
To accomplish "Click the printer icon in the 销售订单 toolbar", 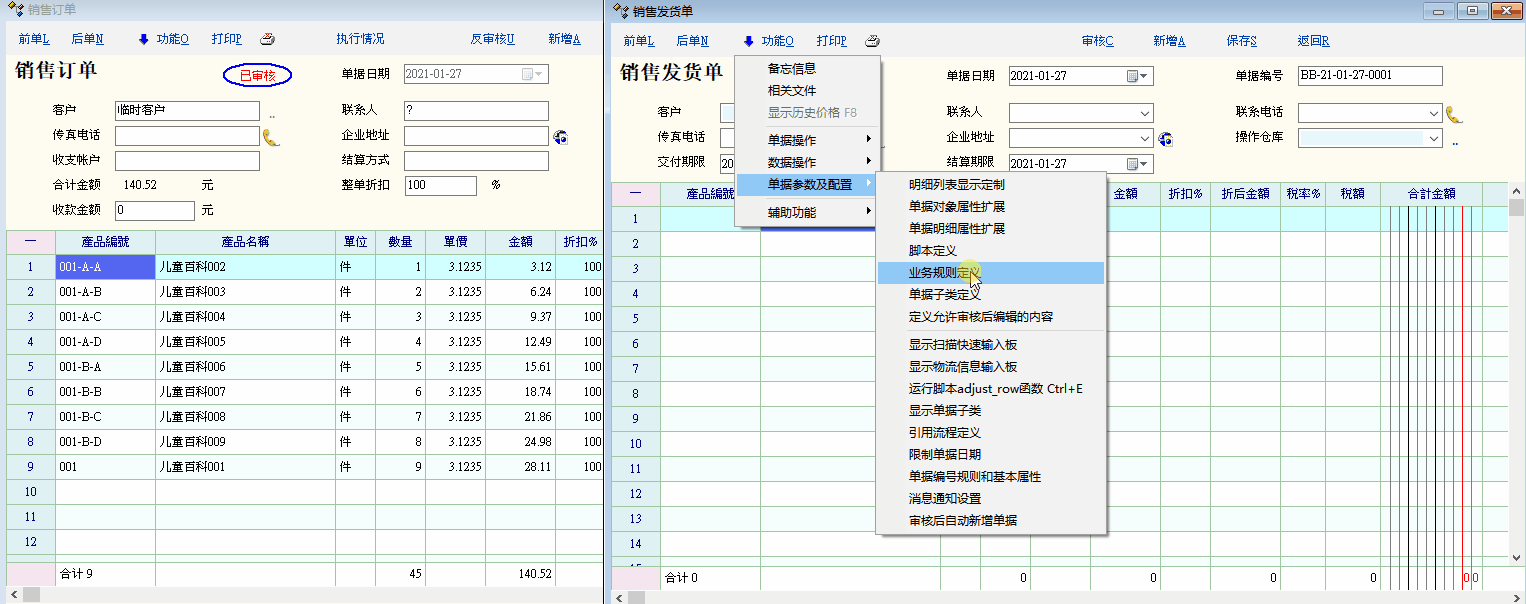I will [267, 40].
